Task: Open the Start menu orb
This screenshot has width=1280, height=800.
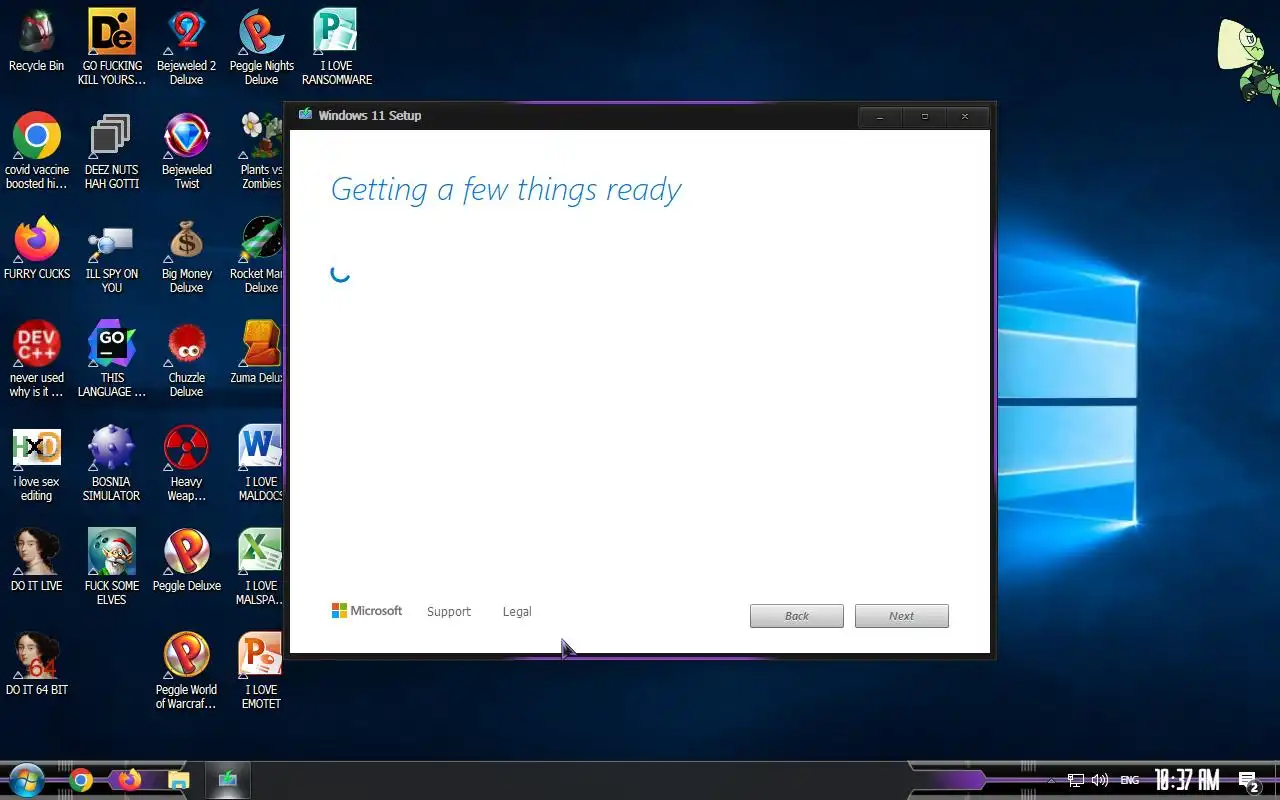Action: click(x=27, y=780)
